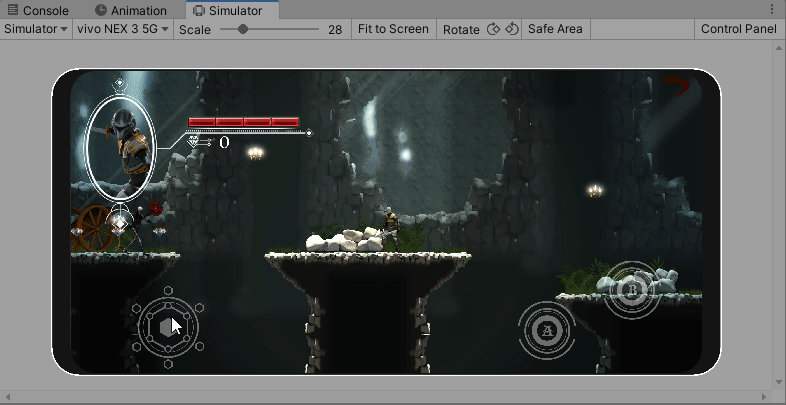786x405 pixels.
Task: Tap the red back arrow in game
Action: 676,86
